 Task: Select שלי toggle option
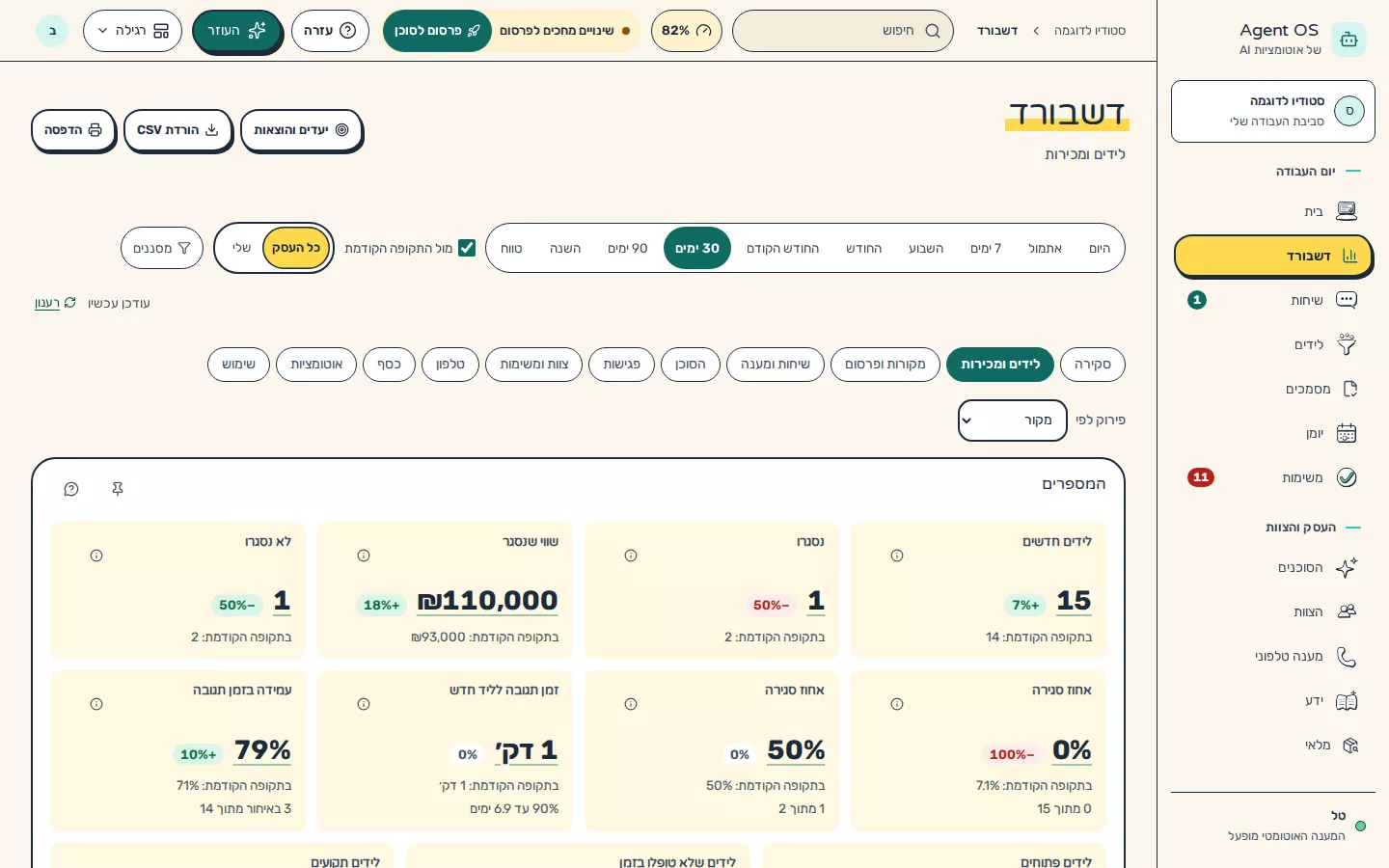point(241,248)
